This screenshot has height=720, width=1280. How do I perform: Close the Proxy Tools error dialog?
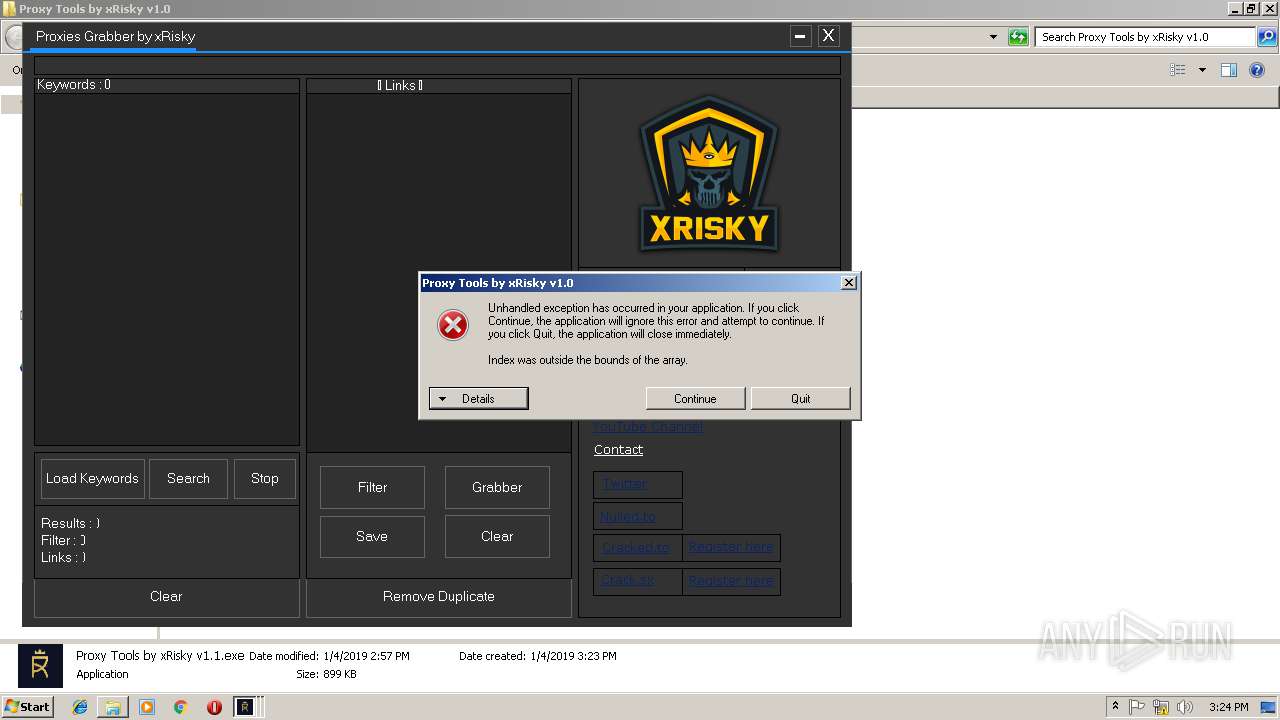[849, 283]
